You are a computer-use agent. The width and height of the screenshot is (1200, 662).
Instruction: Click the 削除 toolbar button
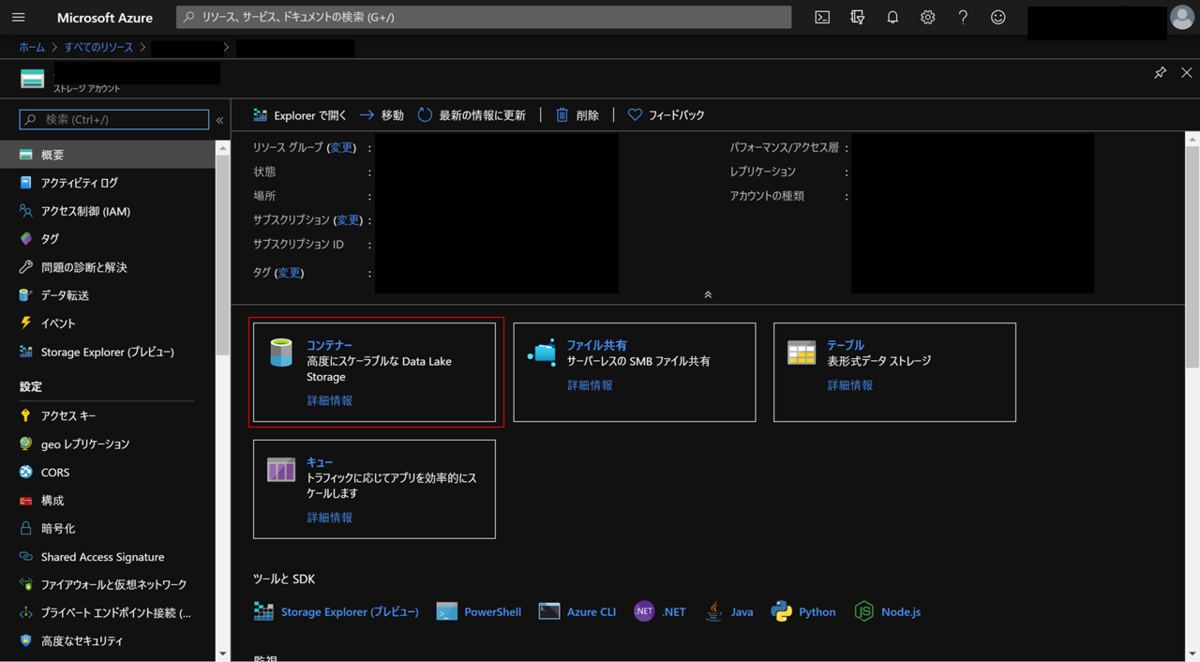(577, 115)
